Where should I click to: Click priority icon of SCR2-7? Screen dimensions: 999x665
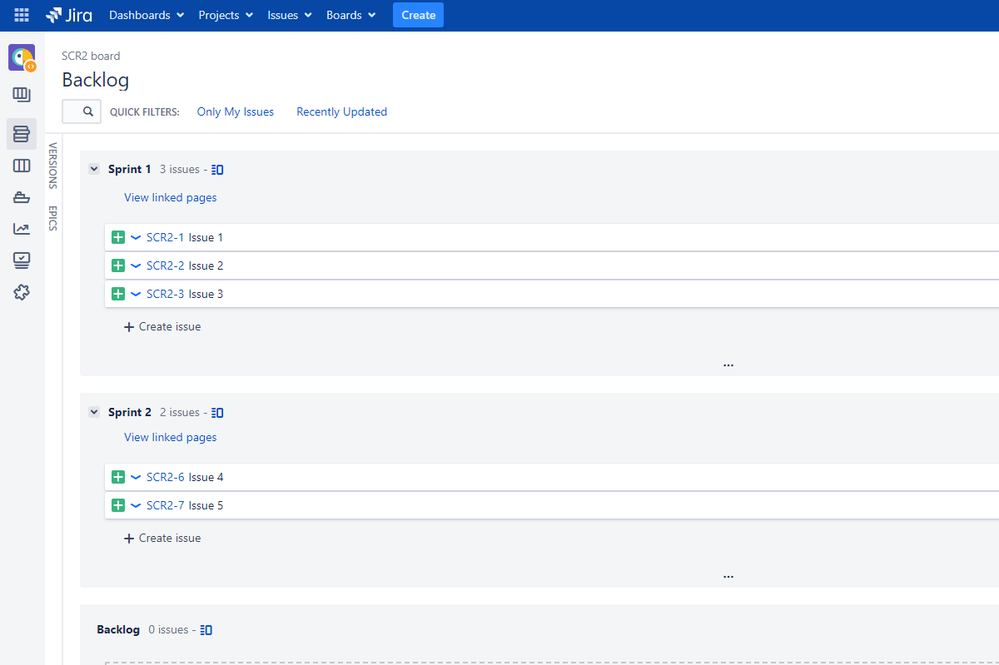pos(136,505)
